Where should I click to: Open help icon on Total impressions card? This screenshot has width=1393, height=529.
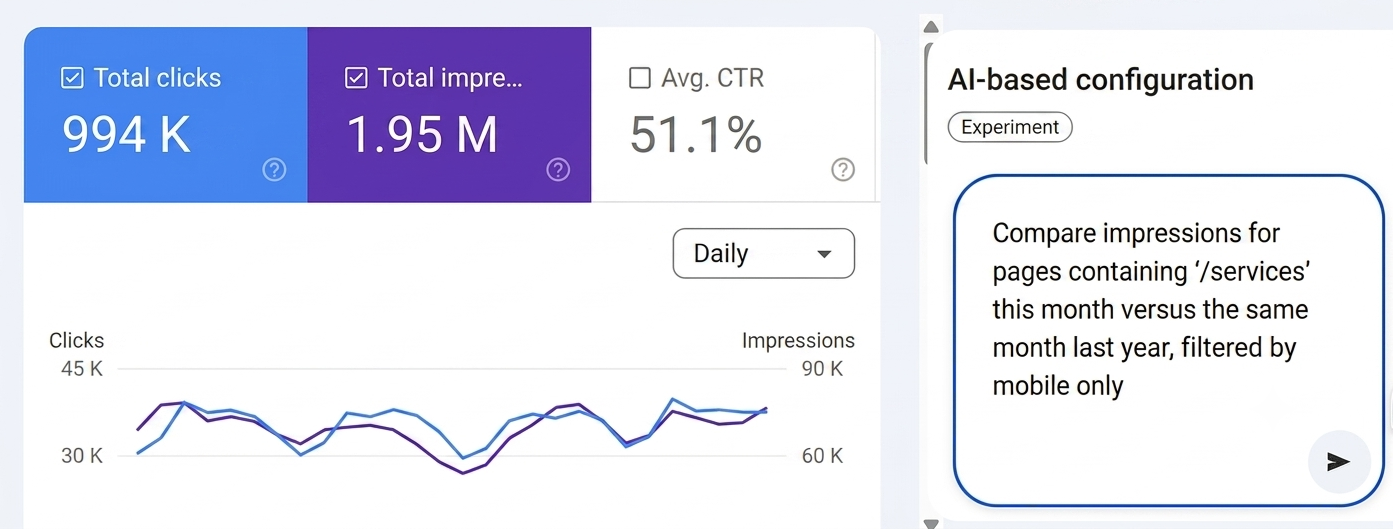558,170
